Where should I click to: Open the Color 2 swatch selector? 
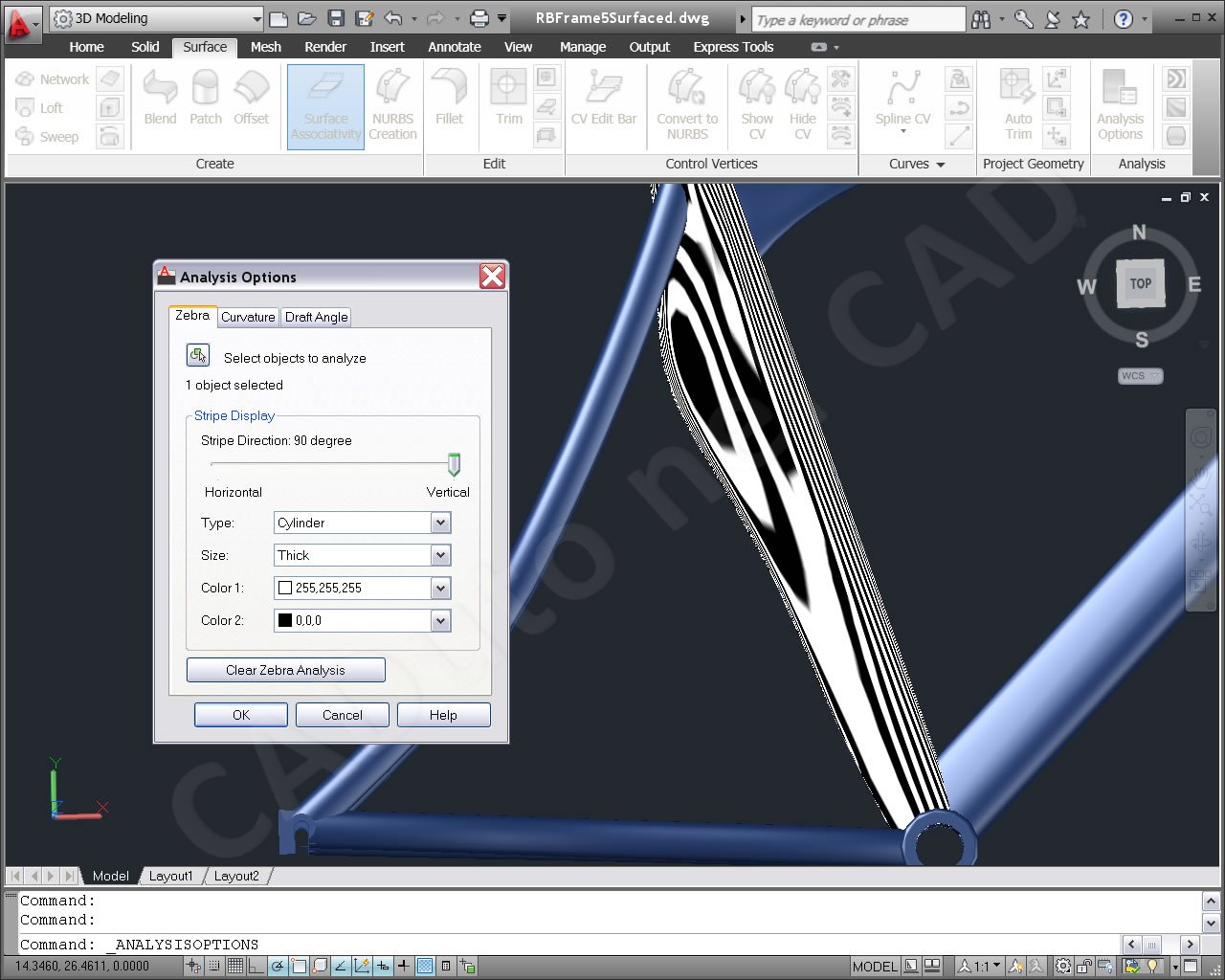pos(440,620)
